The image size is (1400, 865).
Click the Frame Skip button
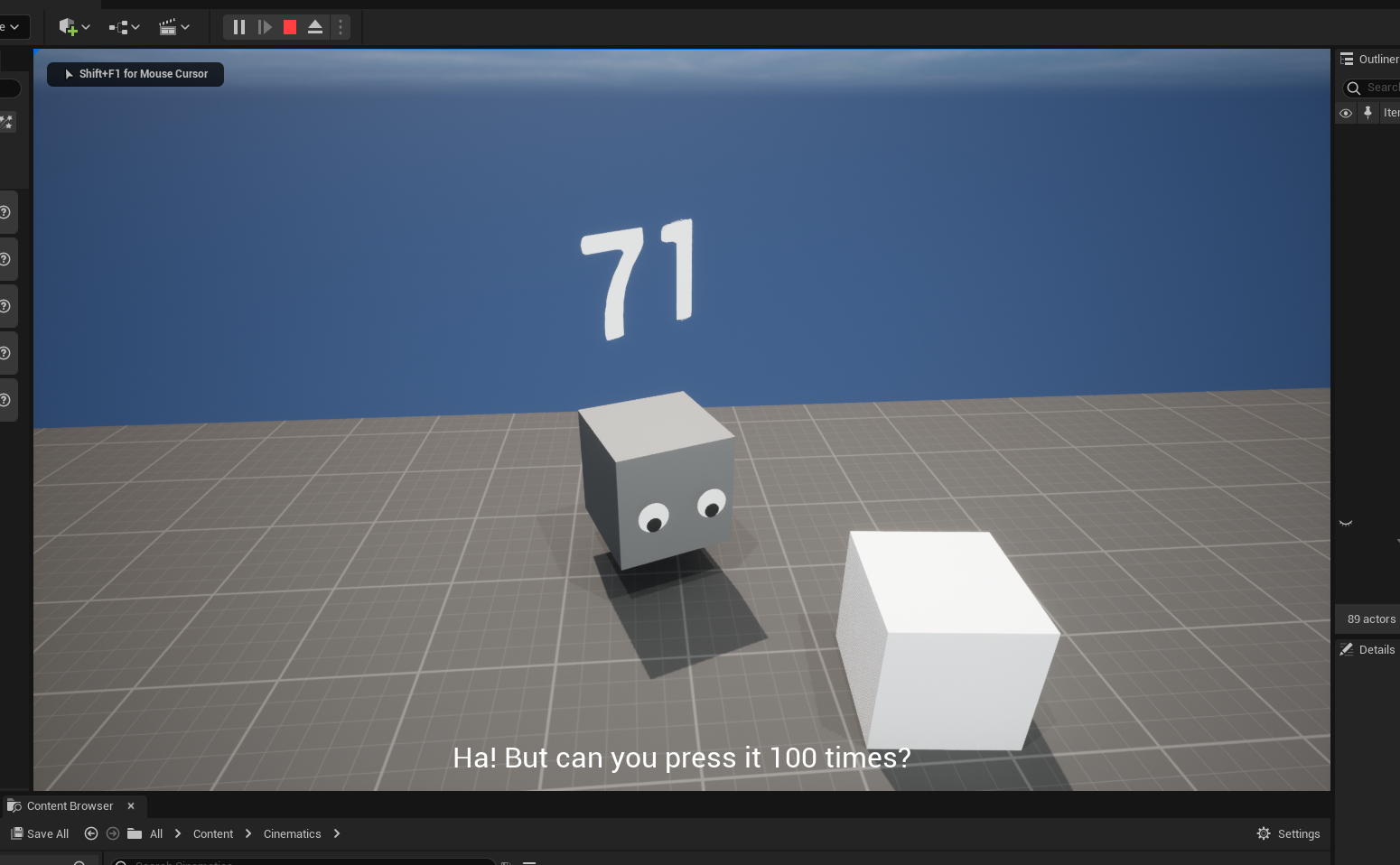[265, 27]
